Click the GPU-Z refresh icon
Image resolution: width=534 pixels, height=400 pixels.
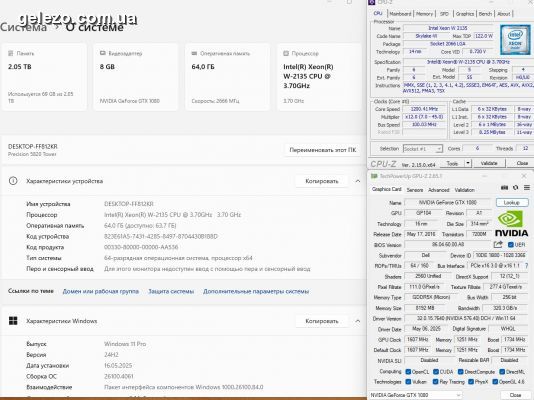coord(516,188)
